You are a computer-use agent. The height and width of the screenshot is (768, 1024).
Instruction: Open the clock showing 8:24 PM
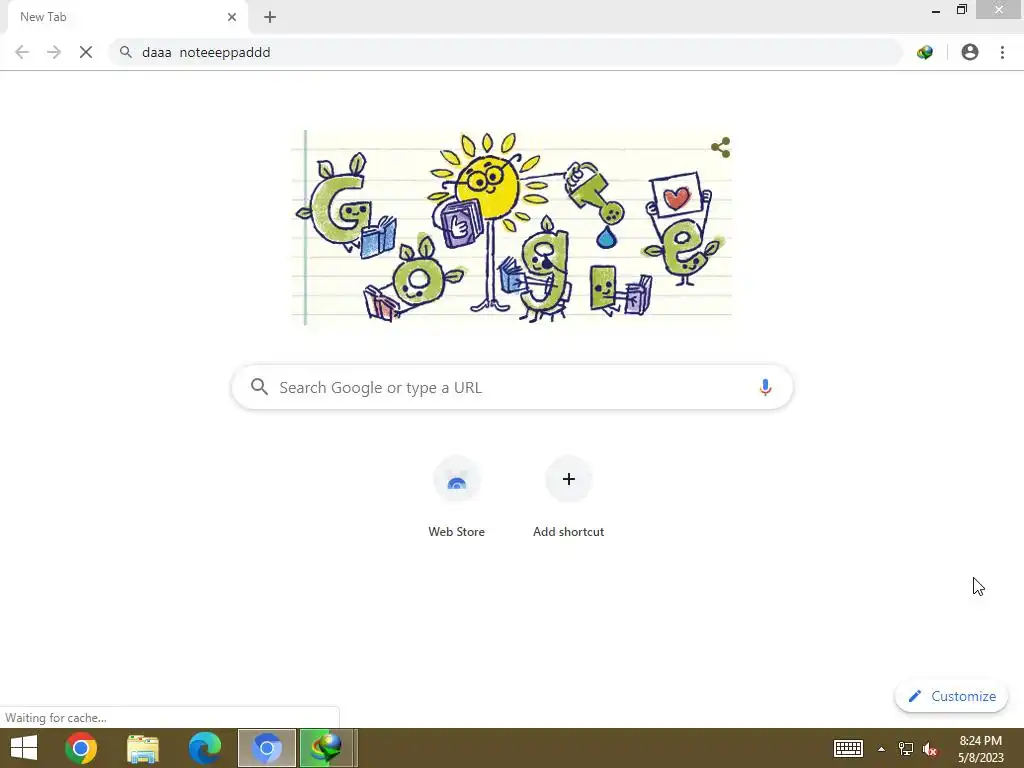pyautogui.click(x=980, y=748)
